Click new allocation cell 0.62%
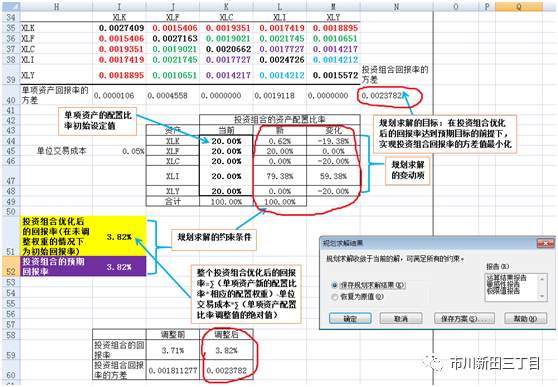The width and height of the screenshot is (558, 387). pos(279,141)
